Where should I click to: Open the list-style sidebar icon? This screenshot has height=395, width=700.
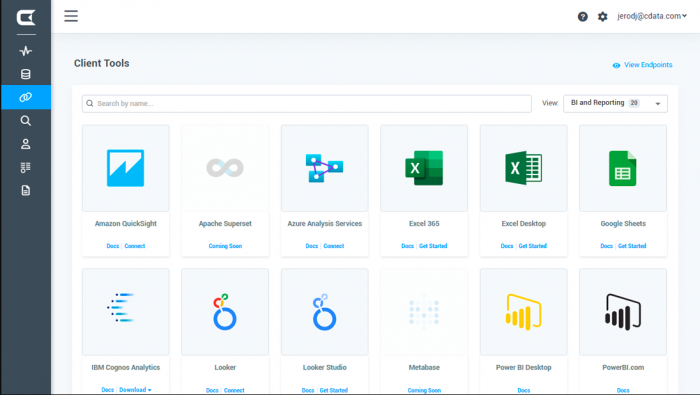25,167
